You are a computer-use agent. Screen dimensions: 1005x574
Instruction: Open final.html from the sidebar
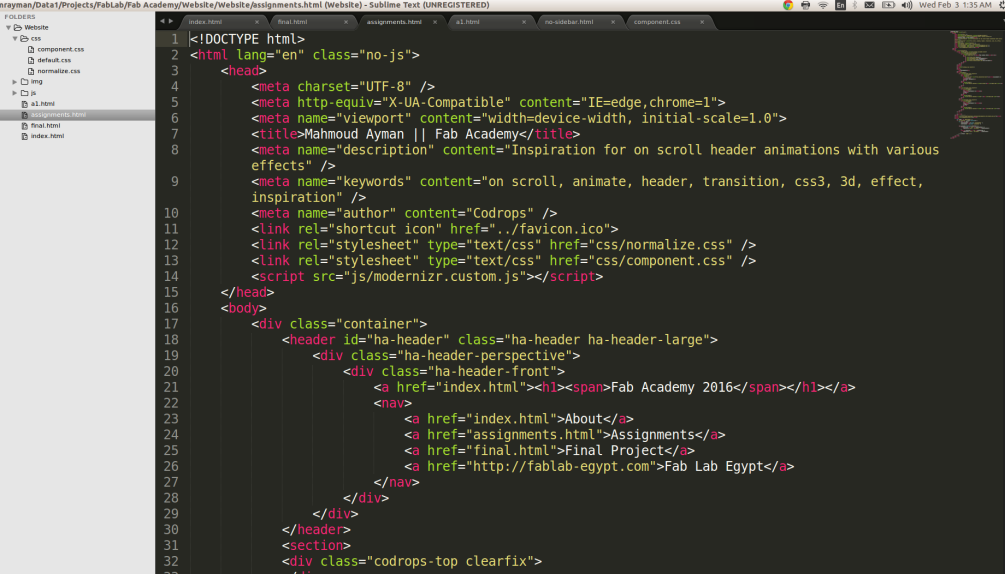46,126
